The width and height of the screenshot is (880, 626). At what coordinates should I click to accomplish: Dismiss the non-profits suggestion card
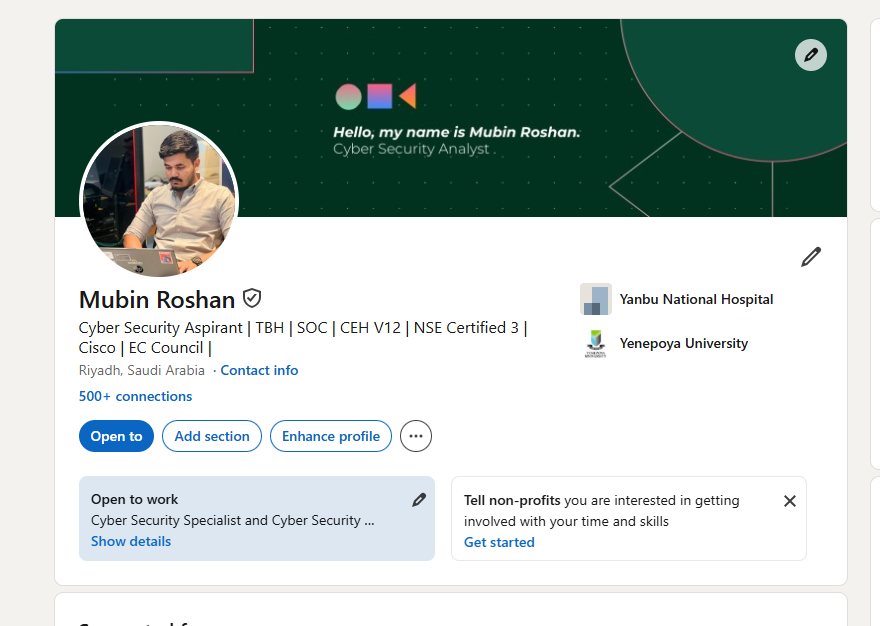coord(789,501)
